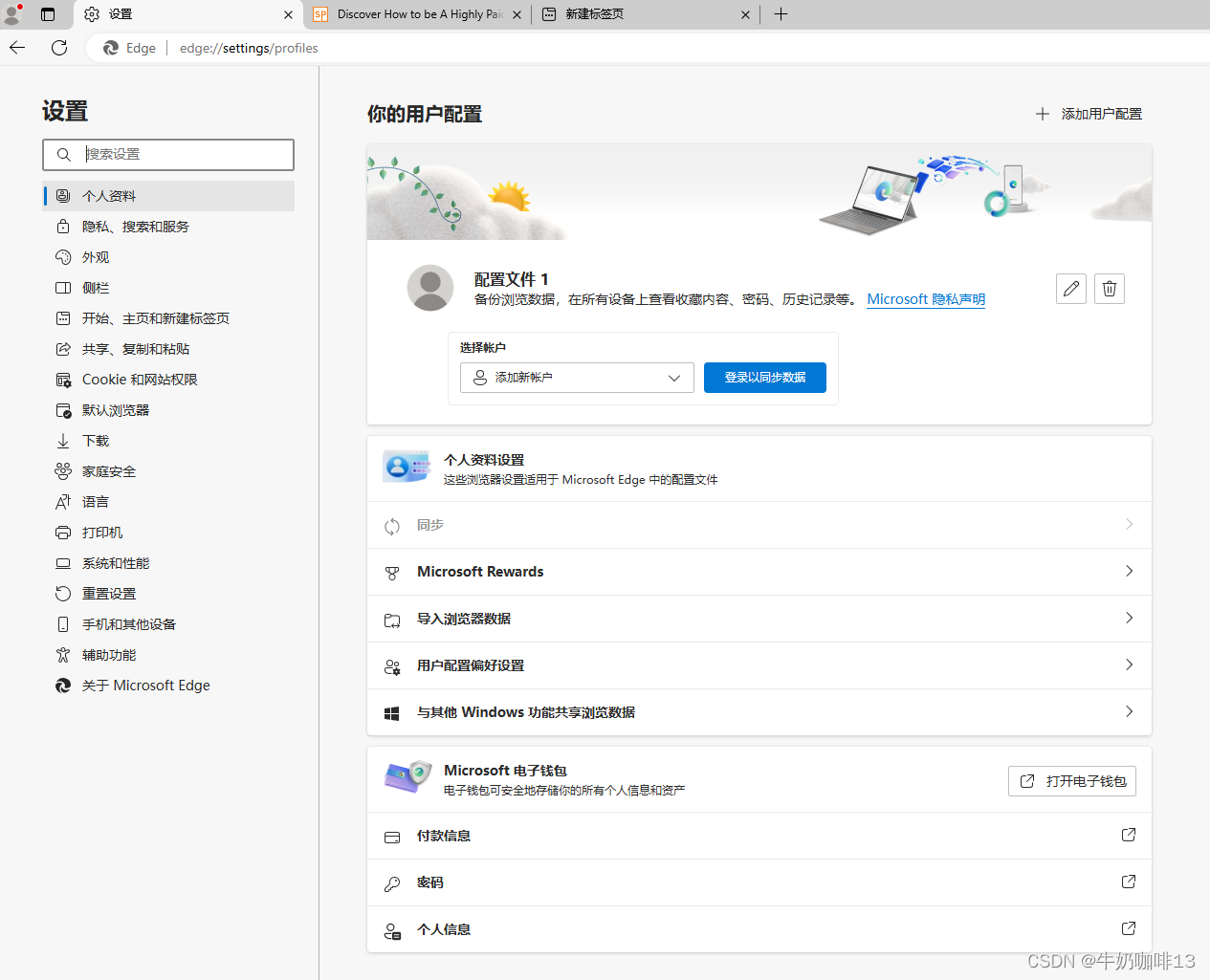Open 外观 settings section
The width and height of the screenshot is (1210, 980).
pyautogui.click(x=168, y=257)
